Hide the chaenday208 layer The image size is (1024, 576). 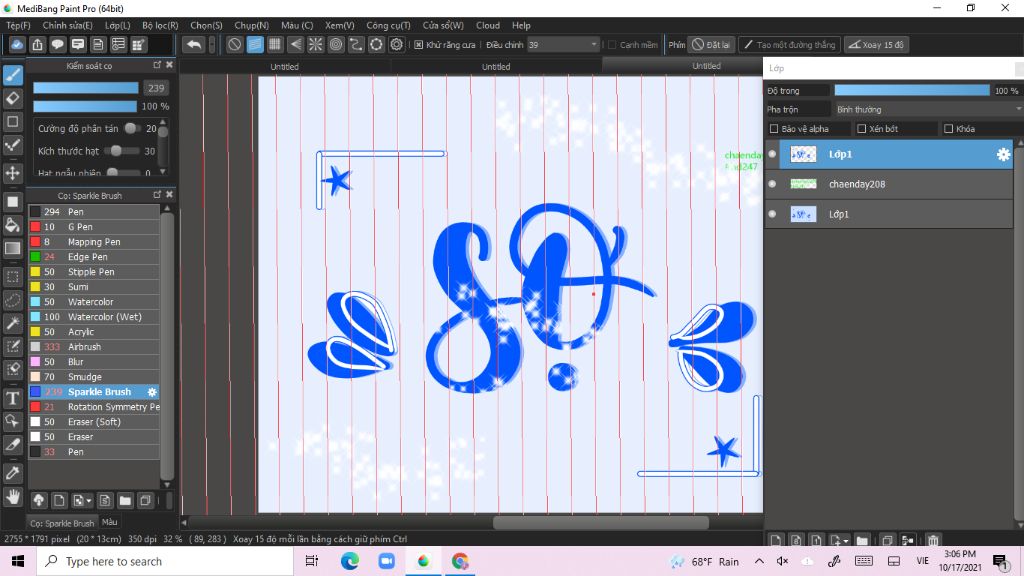click(773, 184)
